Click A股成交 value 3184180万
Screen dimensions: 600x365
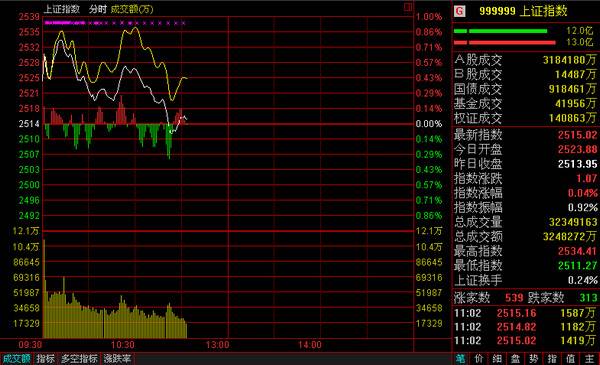pos(570,60)
